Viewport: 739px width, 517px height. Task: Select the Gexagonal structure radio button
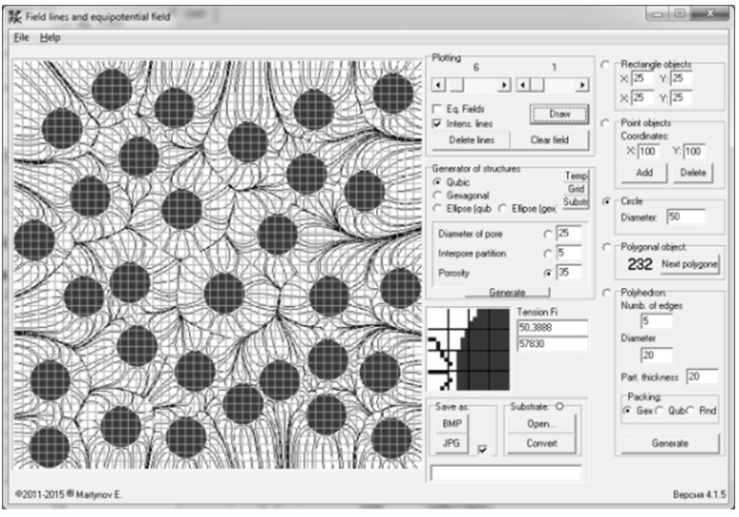click(437, 195)
